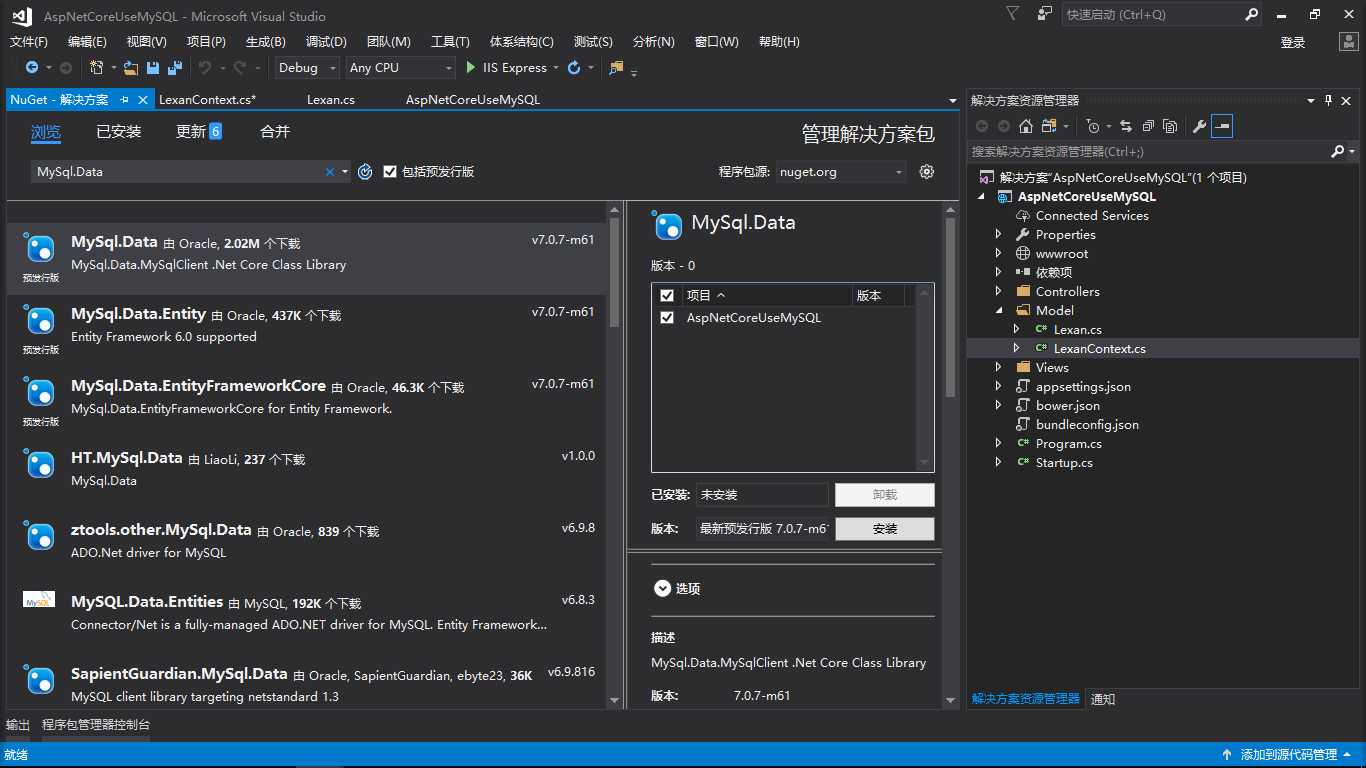Click the Sign in link 登录
The width and height of the screenshot is (1366, 768).
(x=1293, y=42)
